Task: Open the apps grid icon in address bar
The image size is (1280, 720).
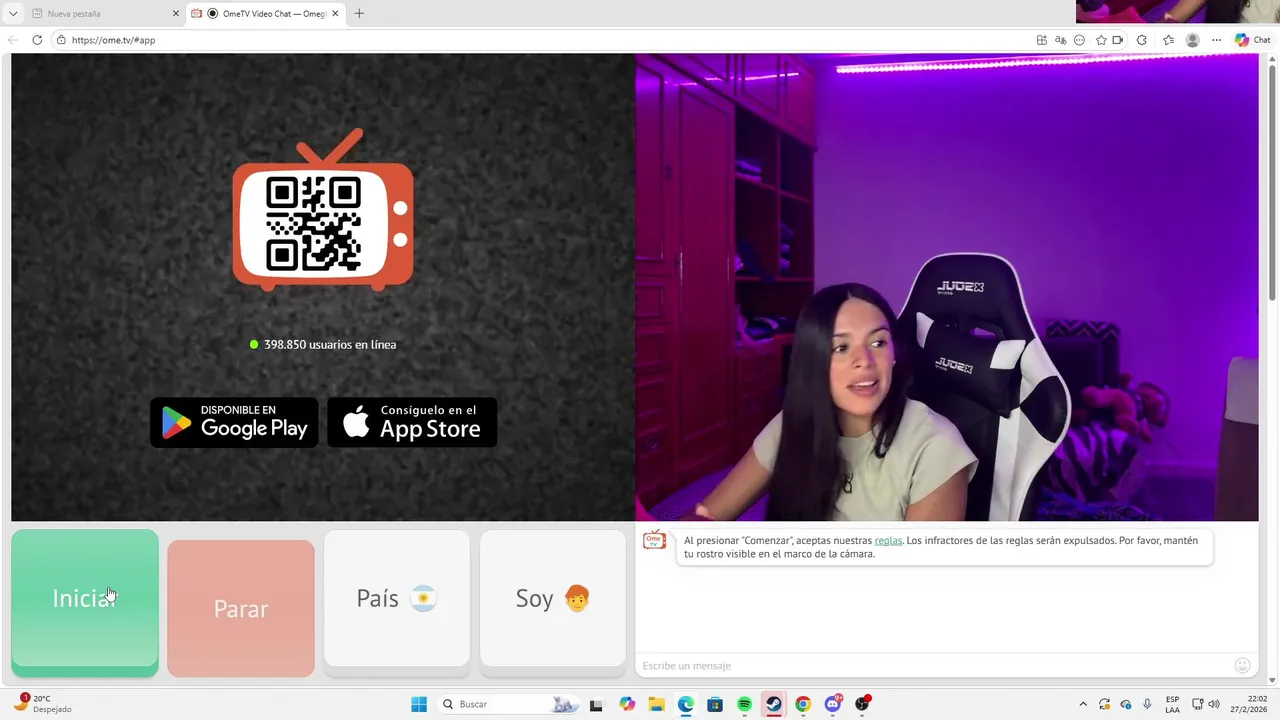Action: pos(1042,40)
